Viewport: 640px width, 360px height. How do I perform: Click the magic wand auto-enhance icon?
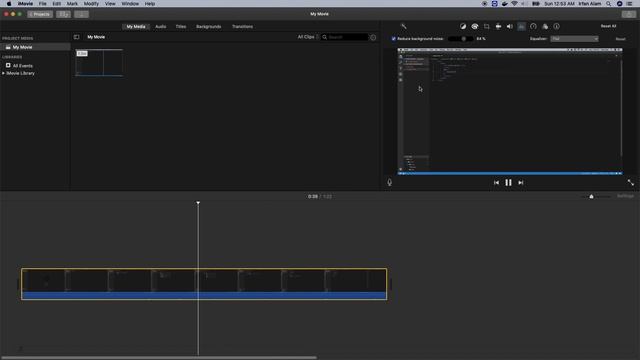tap(404, 27)
